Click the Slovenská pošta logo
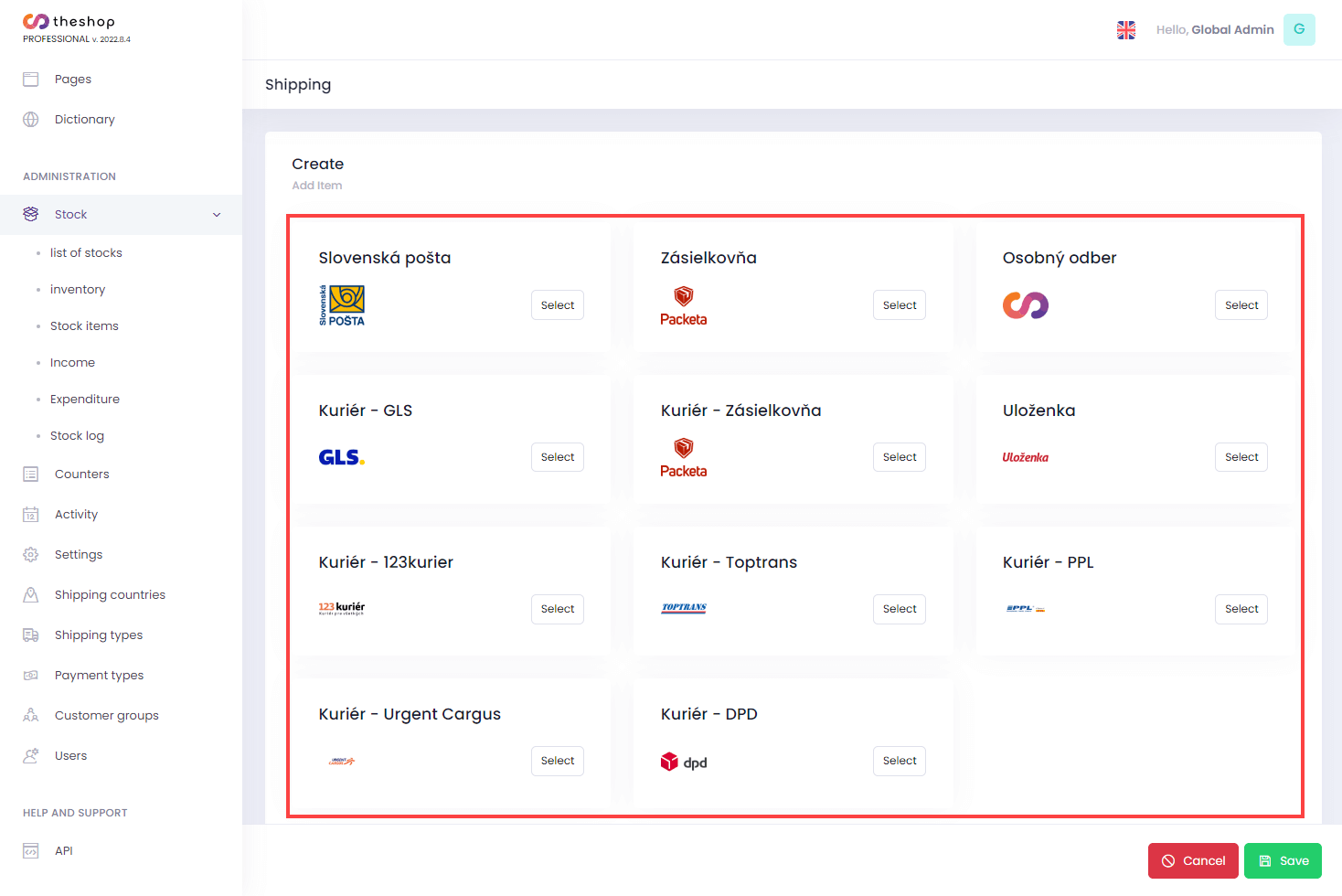The width and height of the screenshot is (1342, 896). click(342, 305)
